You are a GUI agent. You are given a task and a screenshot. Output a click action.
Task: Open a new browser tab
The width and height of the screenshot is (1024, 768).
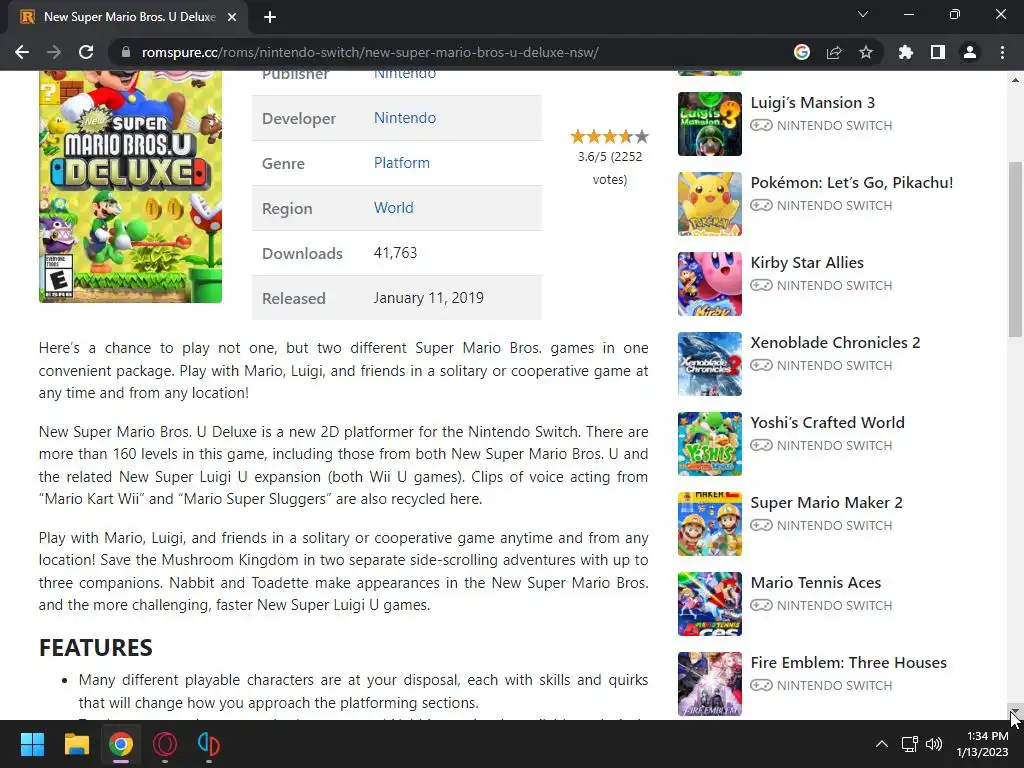click(270, 17)
